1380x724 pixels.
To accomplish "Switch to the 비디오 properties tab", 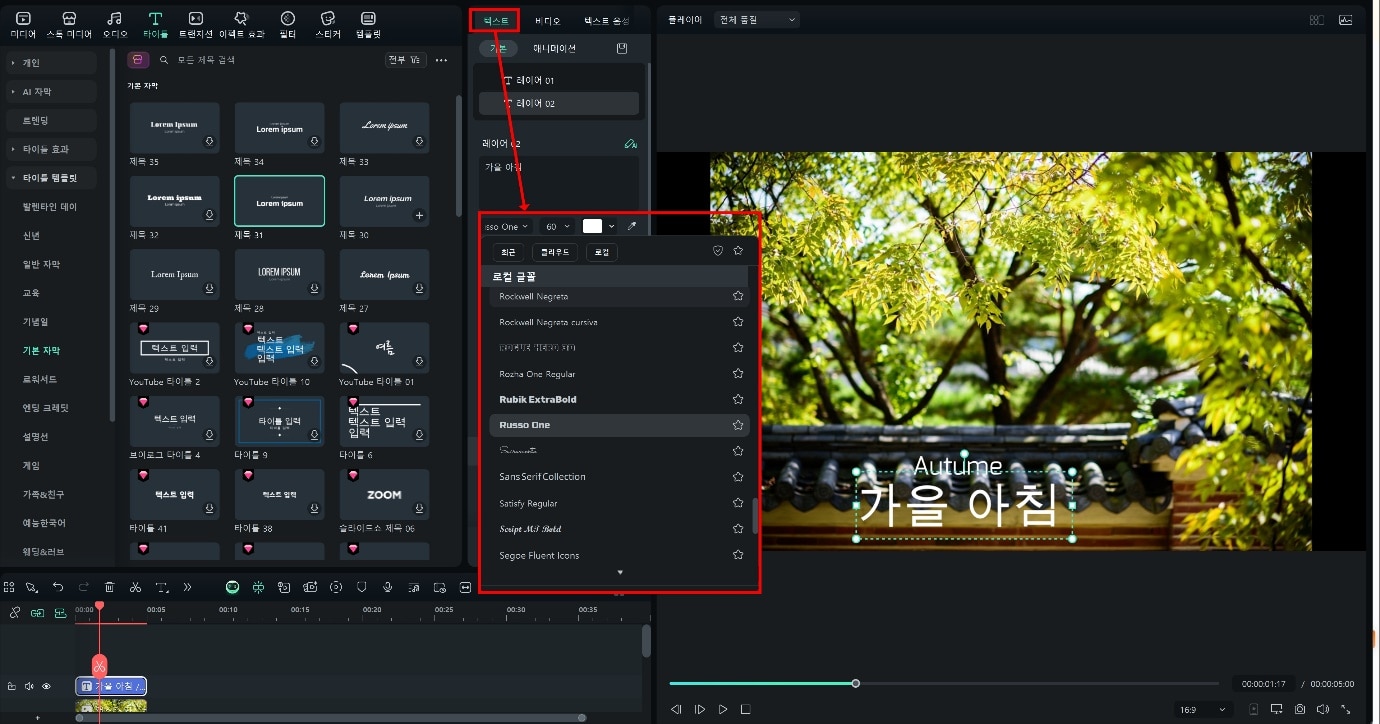I will [547, 20].
